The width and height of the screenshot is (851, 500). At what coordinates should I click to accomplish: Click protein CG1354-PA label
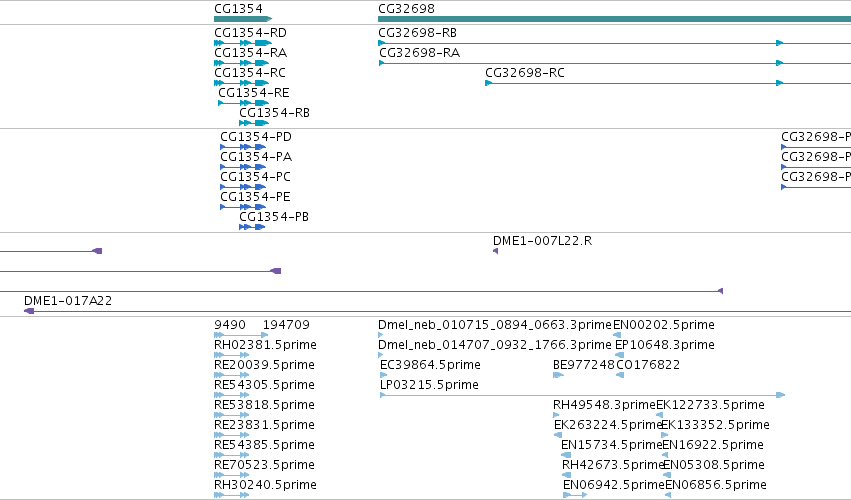coord(256,157)
